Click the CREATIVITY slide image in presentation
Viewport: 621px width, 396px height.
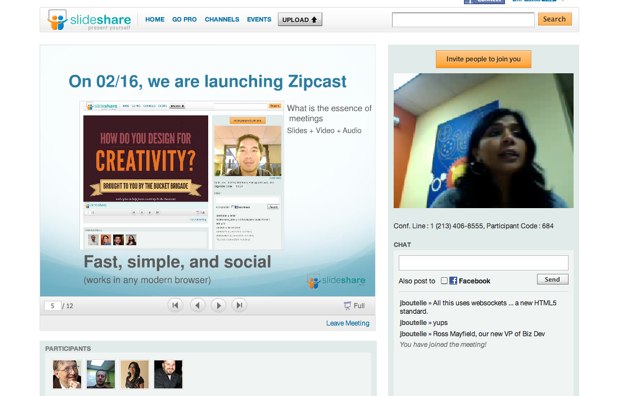point(145,158)
